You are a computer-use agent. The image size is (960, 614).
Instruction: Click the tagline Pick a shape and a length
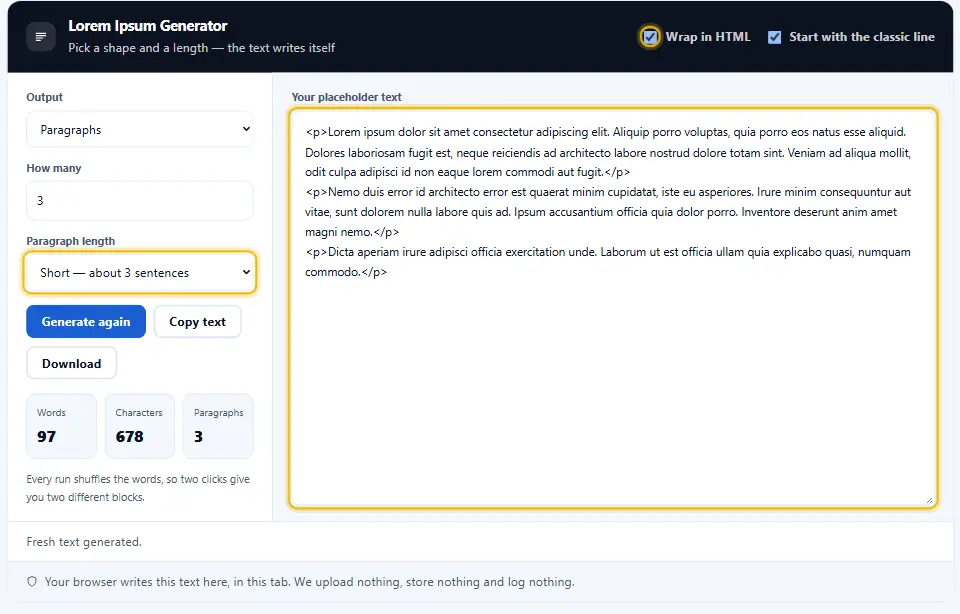tap(201, 48)
